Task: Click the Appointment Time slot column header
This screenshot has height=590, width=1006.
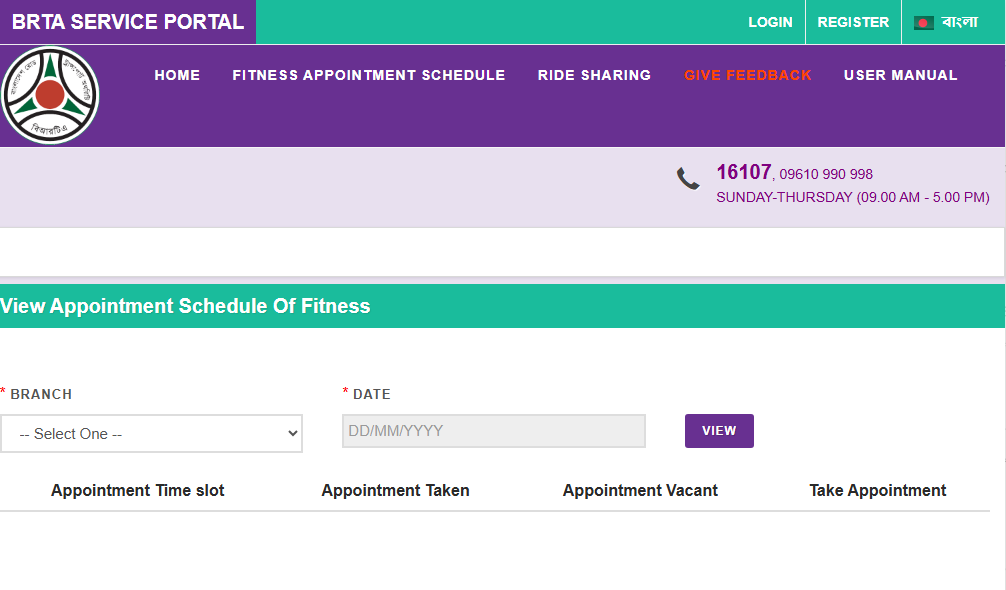Action: (138, 490)
